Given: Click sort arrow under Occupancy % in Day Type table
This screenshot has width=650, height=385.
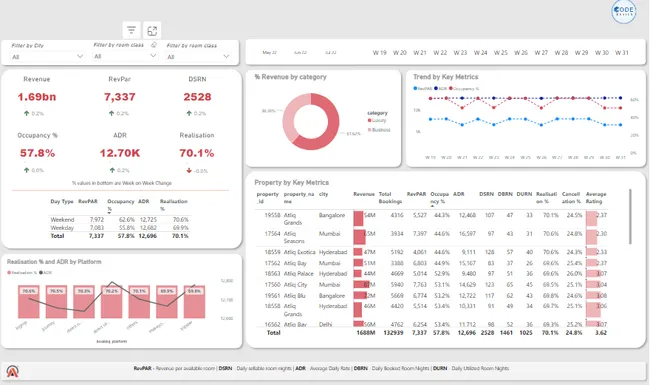Looking at the screenshot, I should [x=109, y=213].
